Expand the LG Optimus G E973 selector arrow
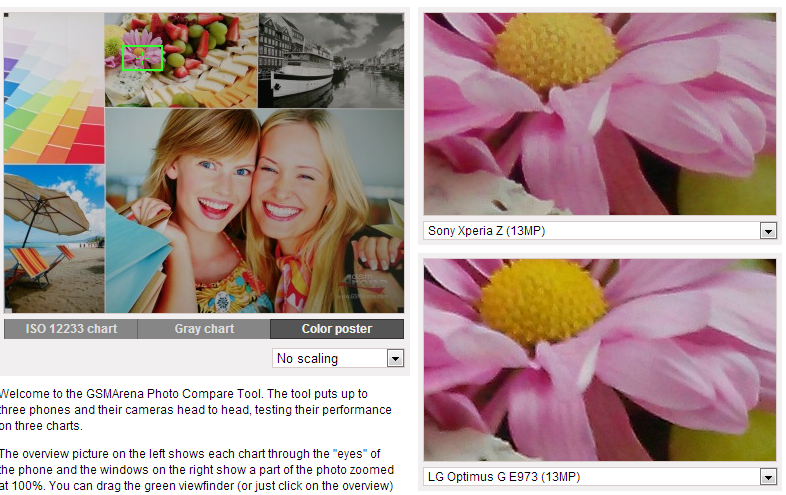786x495 pixels. [768, 477]
